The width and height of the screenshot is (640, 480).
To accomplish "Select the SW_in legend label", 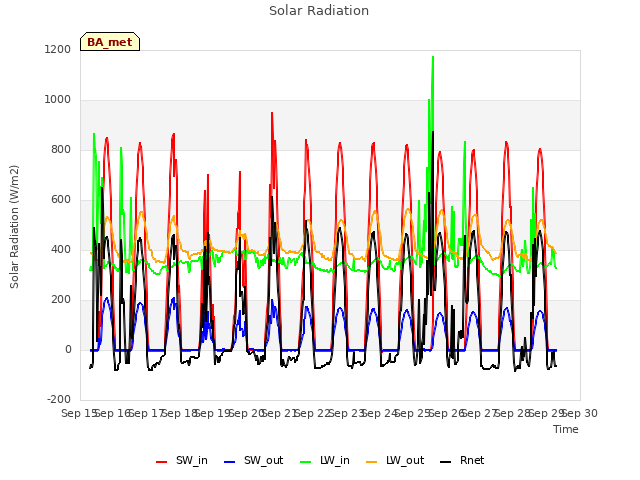I will pyautogui.click(x=192, y=460).
